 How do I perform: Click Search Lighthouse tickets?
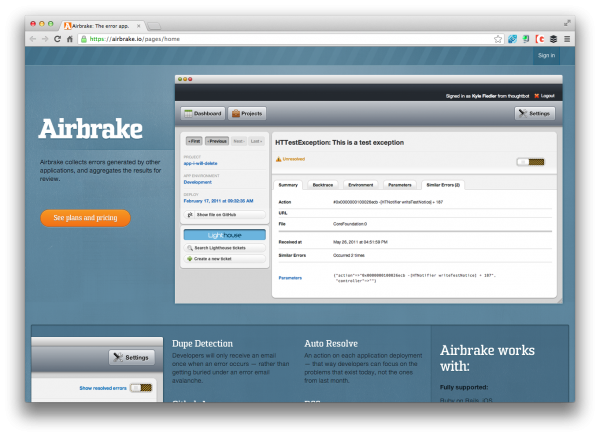point(225,248)
